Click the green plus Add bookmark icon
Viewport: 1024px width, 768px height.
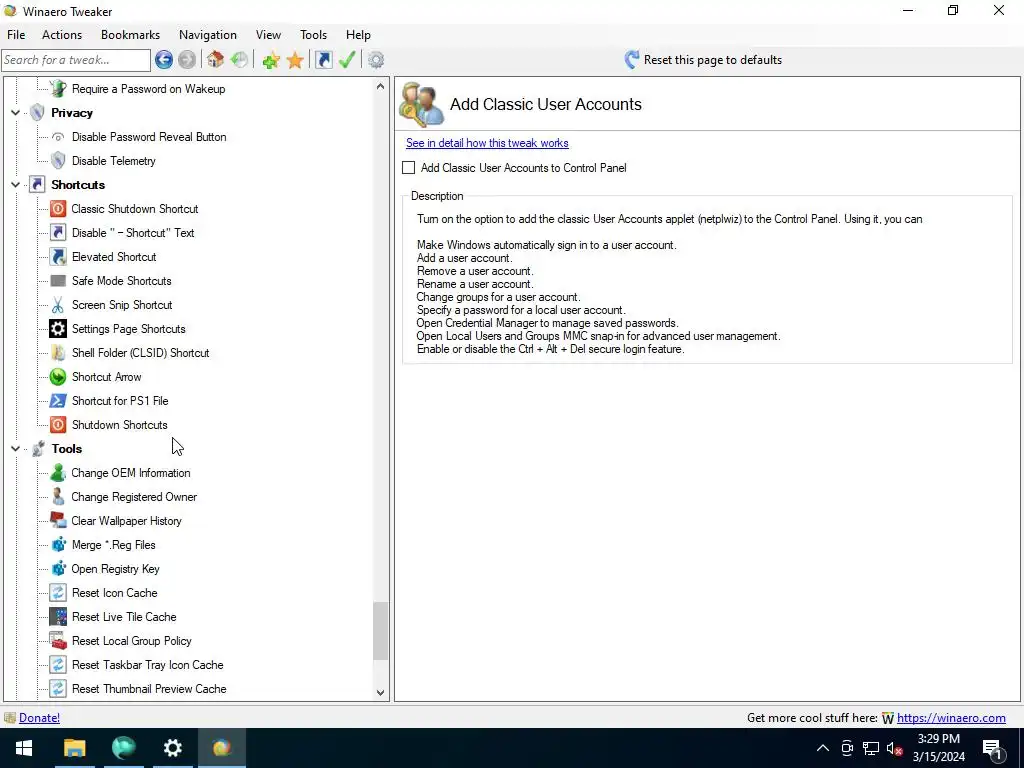click(270, 60)
